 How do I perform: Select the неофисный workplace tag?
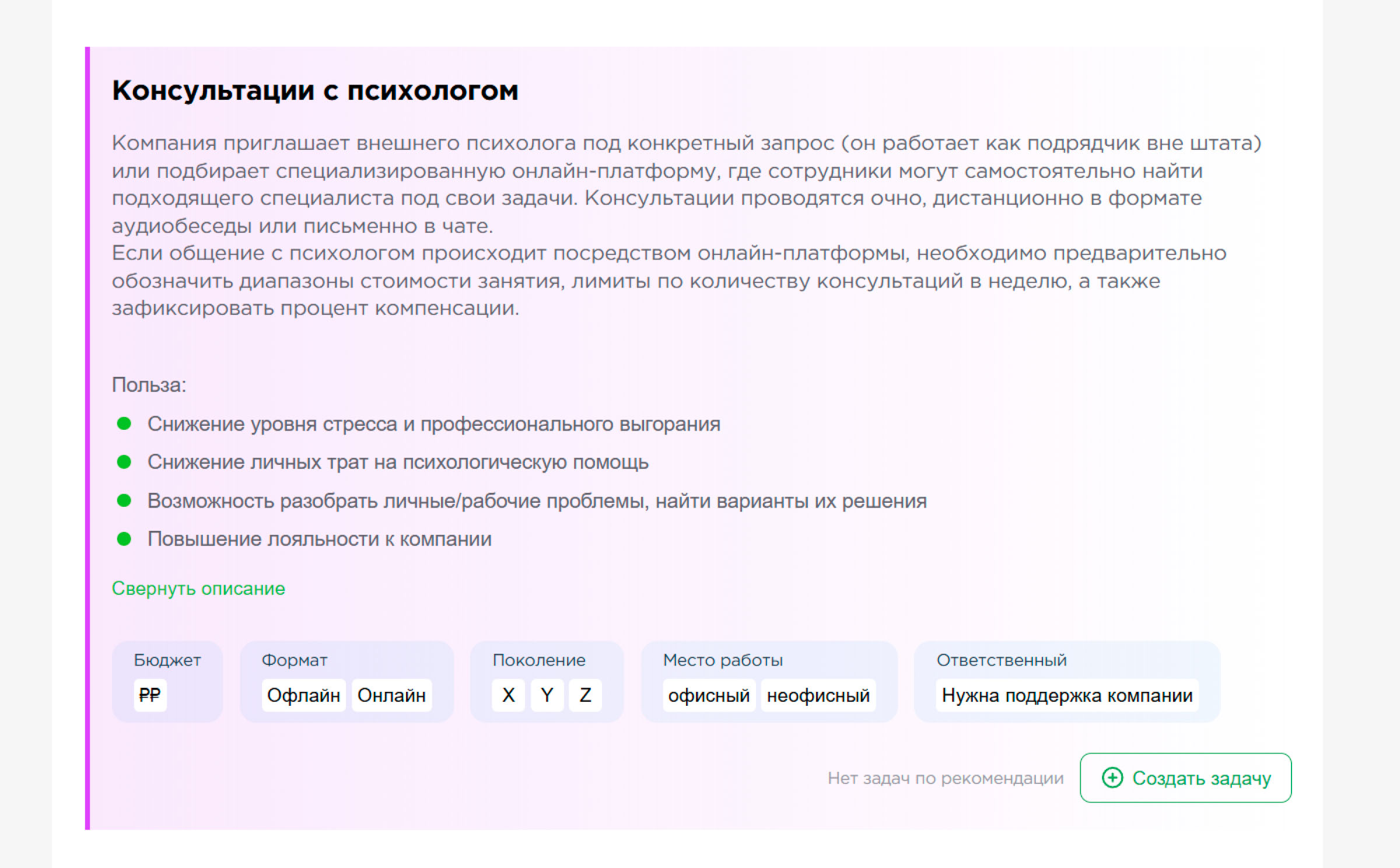point(818,695)
